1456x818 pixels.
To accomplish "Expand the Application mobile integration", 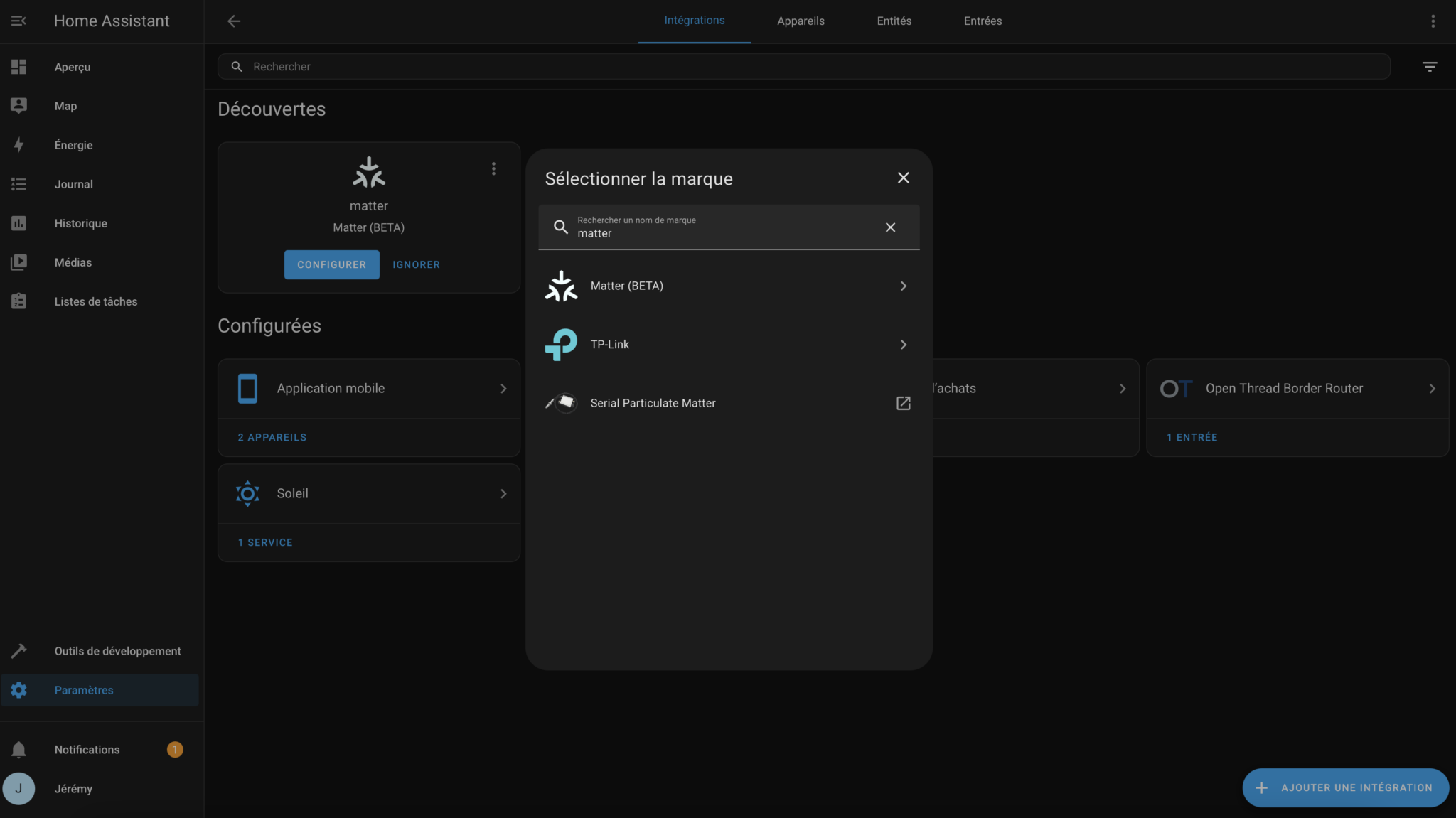I will [x=503, y=388].
